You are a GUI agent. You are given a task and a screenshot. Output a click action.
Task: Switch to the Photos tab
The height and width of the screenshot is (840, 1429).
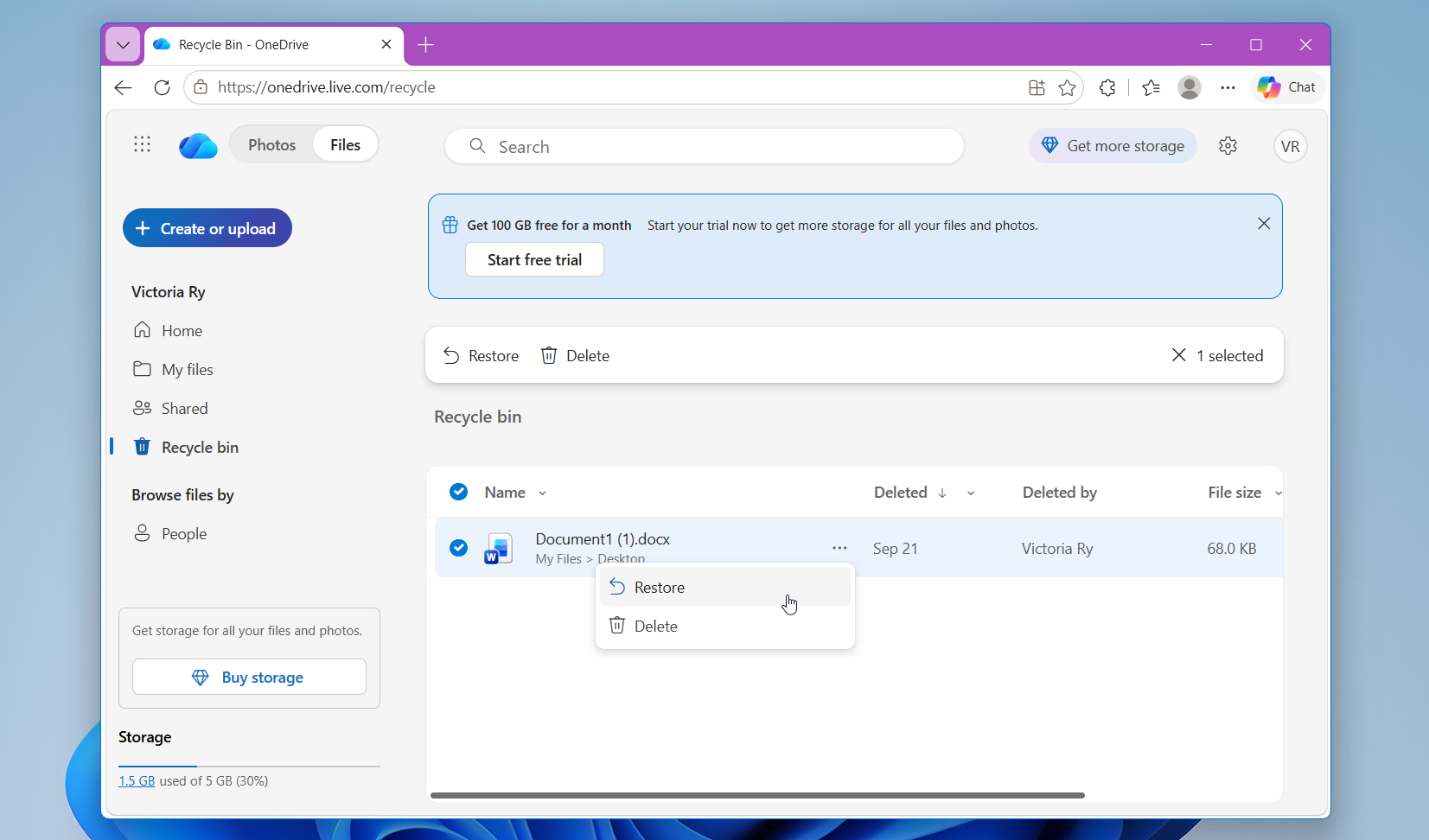(271, 145)
